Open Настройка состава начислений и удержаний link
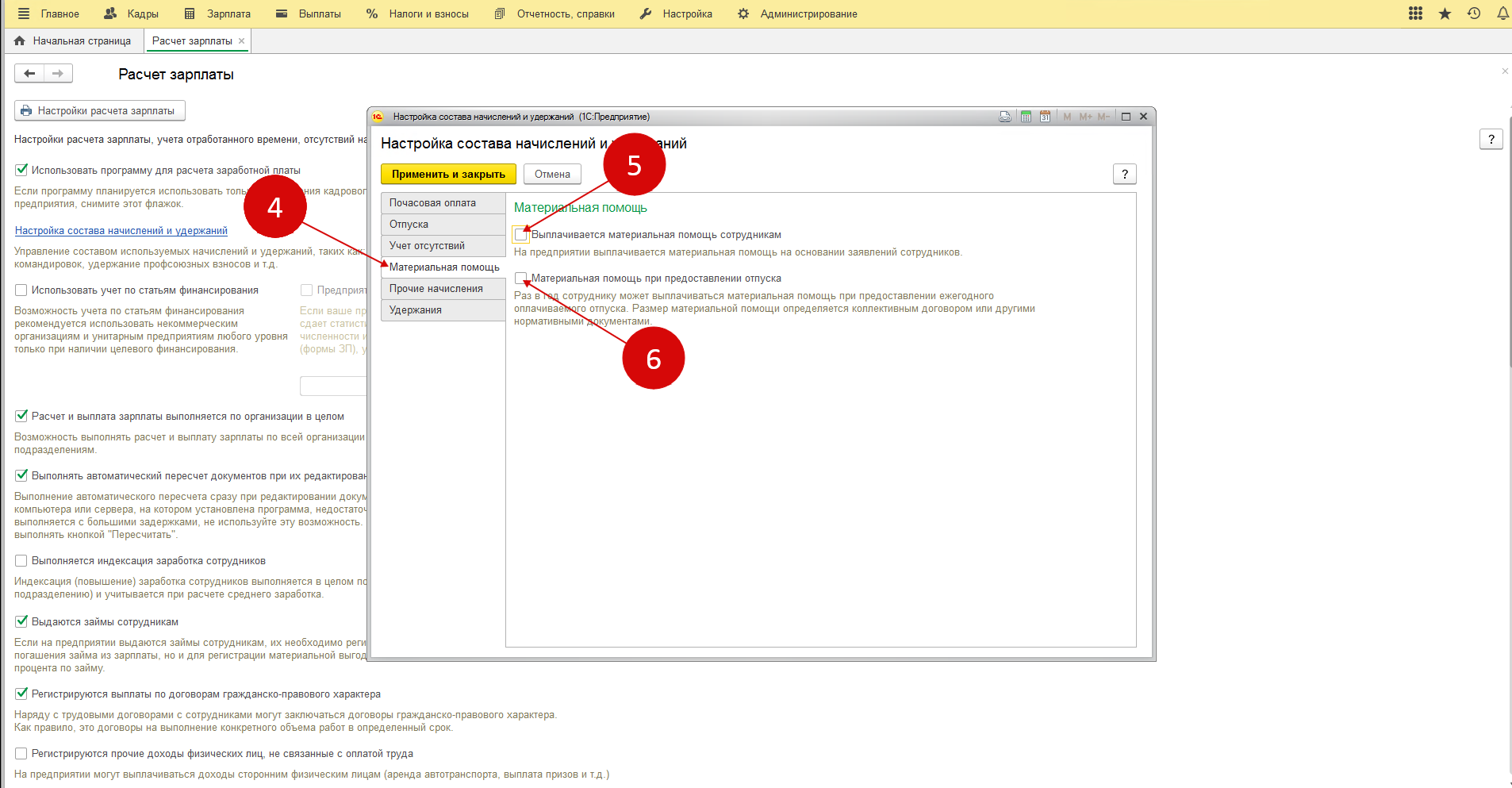Screen dimensions: 1512x788 (x=121, y=231)
